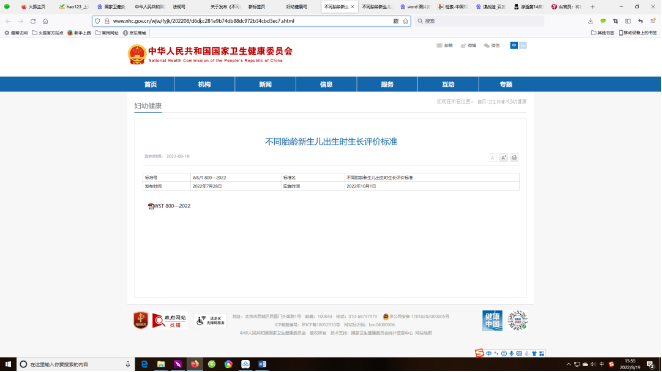The width and height of the screenshot is (662, 372).
Task: Increase article font size with A+ icon
Action: tap(503, 157)
